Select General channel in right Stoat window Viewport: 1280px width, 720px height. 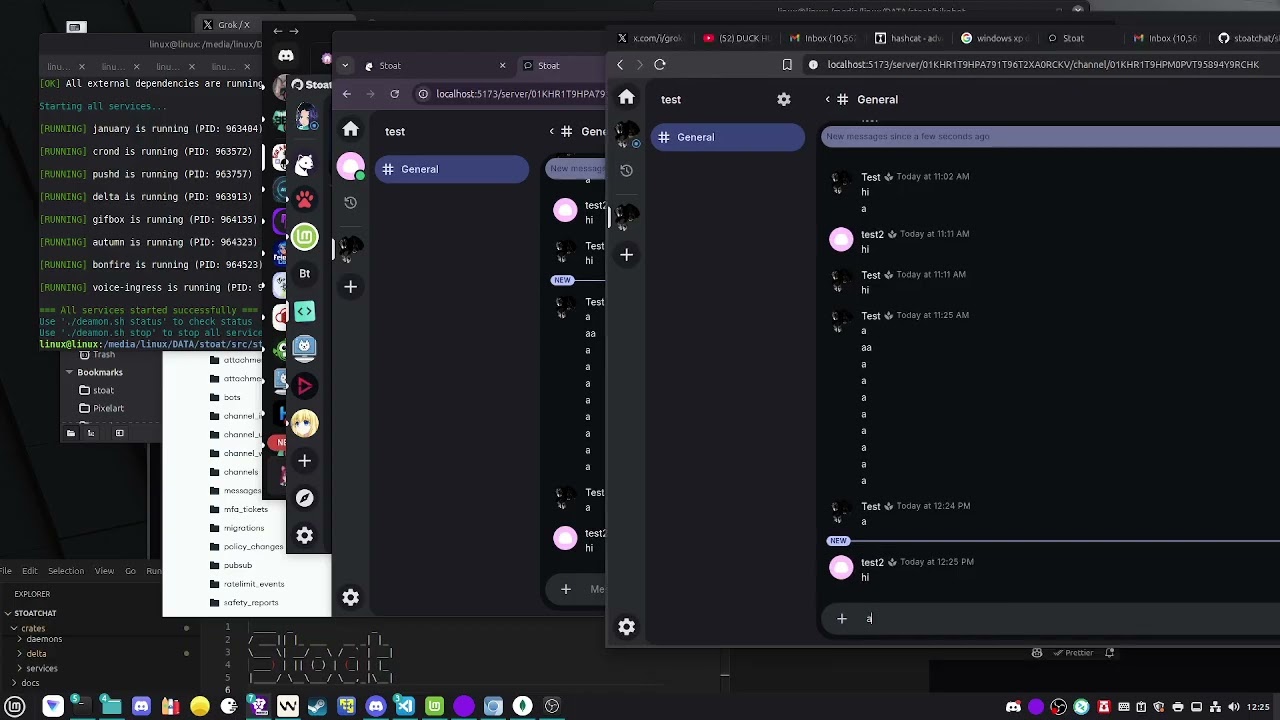tap(728, 137)
